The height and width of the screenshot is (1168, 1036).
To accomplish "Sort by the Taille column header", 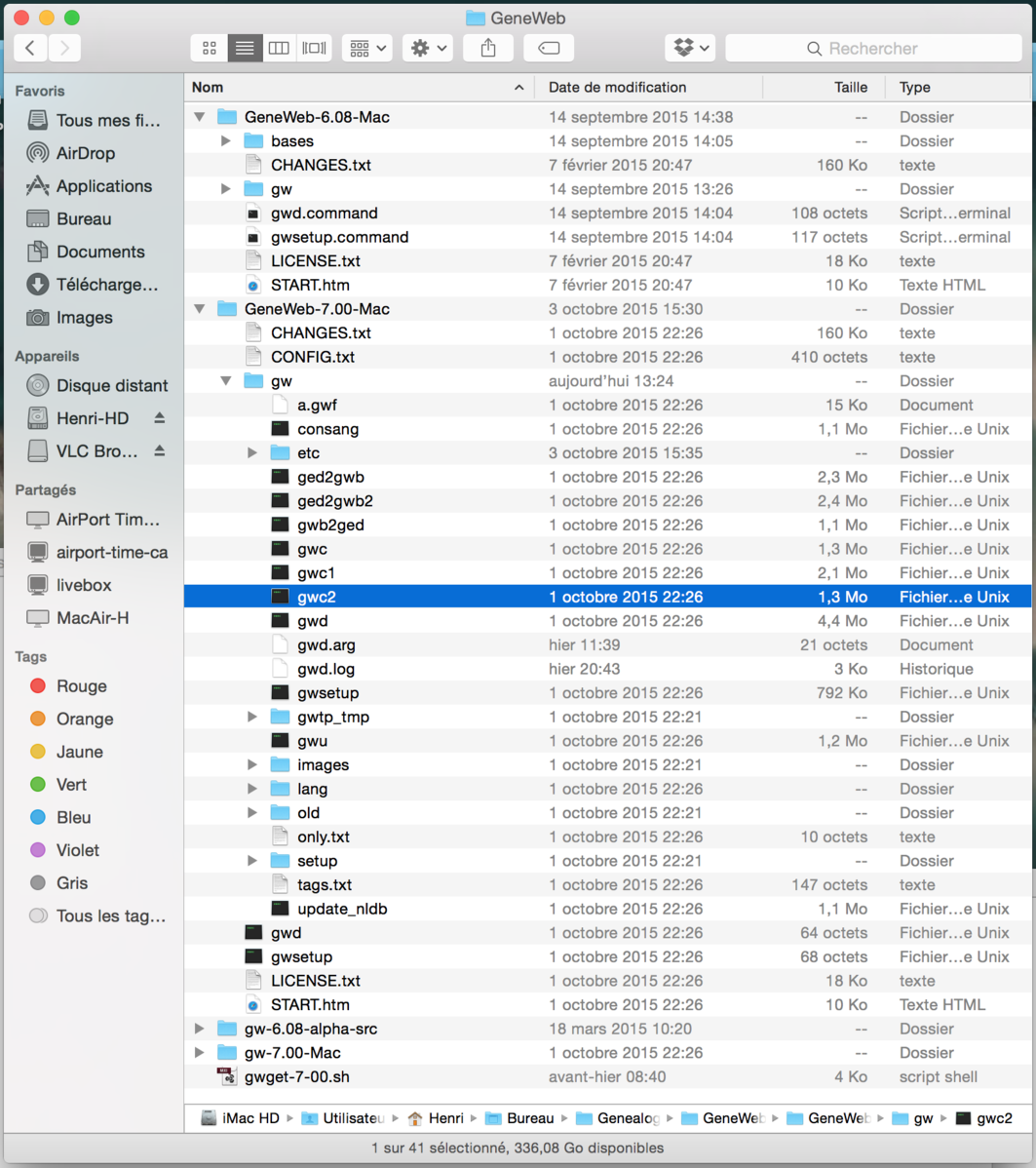I will 824,88.
